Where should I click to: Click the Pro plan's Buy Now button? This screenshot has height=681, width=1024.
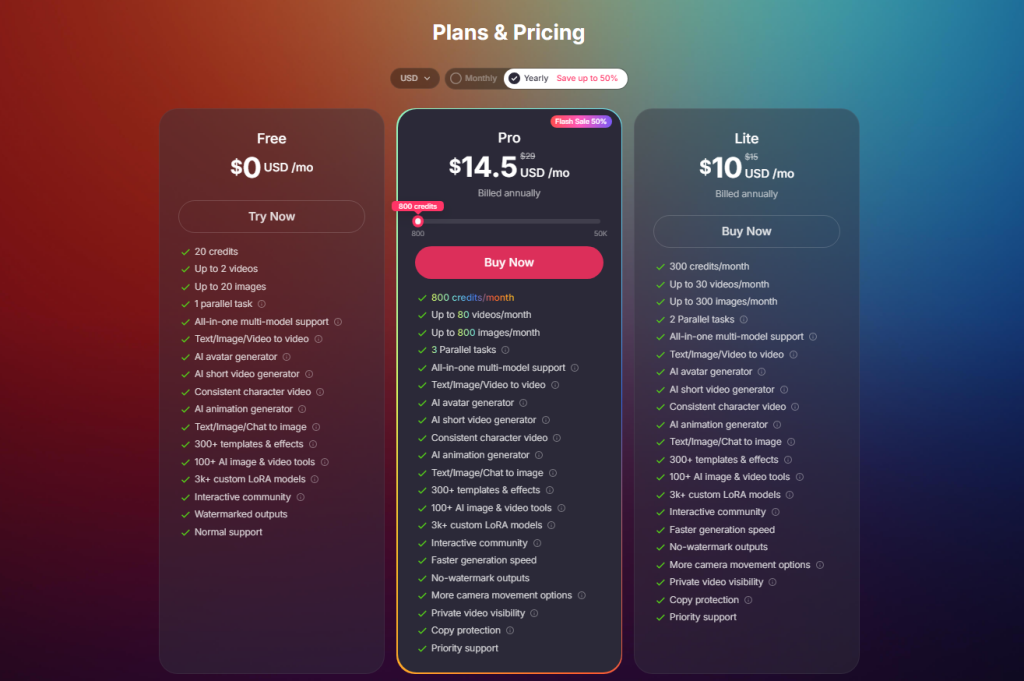509,262
